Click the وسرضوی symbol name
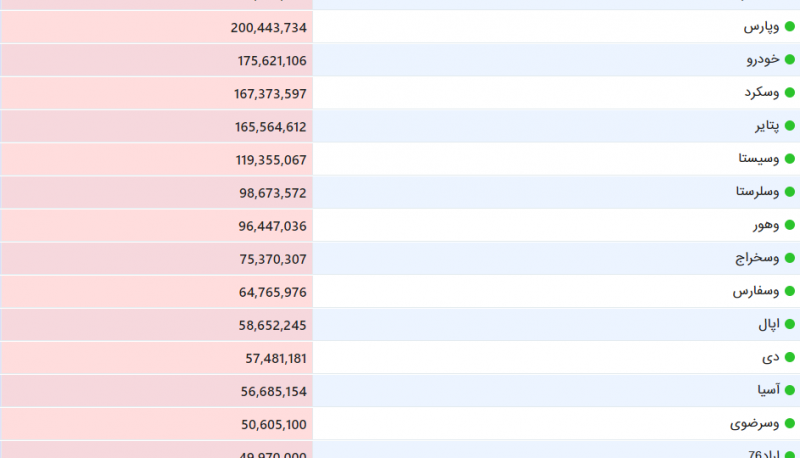This screenshot has height=458, width=800. click(x=755, y=423)
